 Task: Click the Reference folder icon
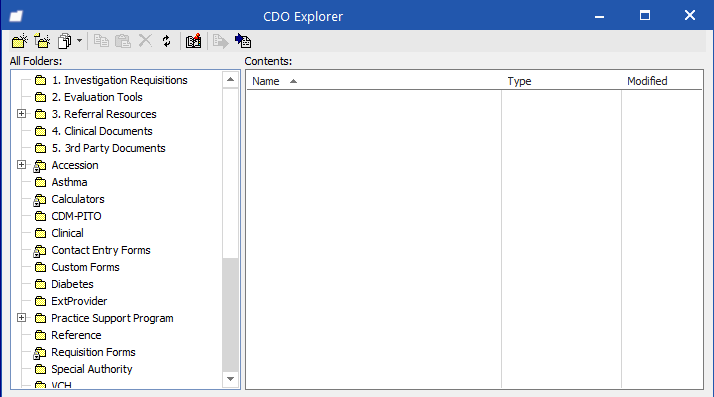coord(41,335)
